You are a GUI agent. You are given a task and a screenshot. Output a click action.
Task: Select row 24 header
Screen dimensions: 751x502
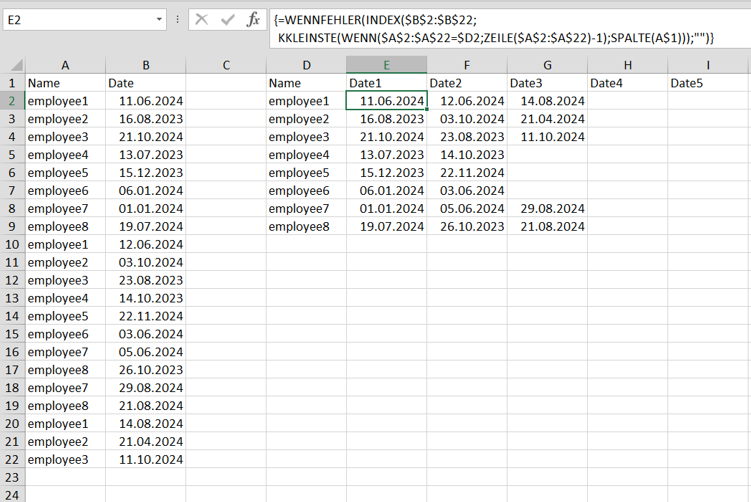(12, 494)
